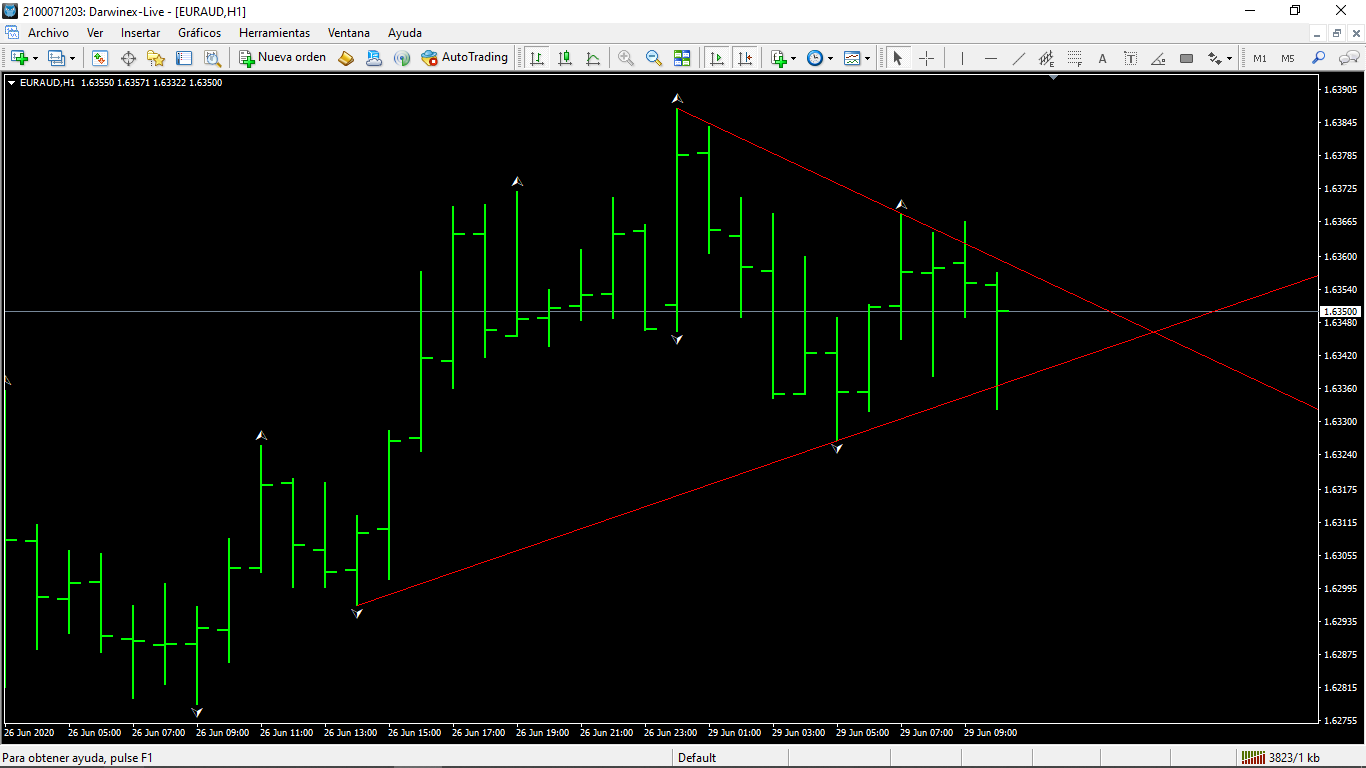Open the Profiles icon
1366x768 pixels.
[56, 58]
